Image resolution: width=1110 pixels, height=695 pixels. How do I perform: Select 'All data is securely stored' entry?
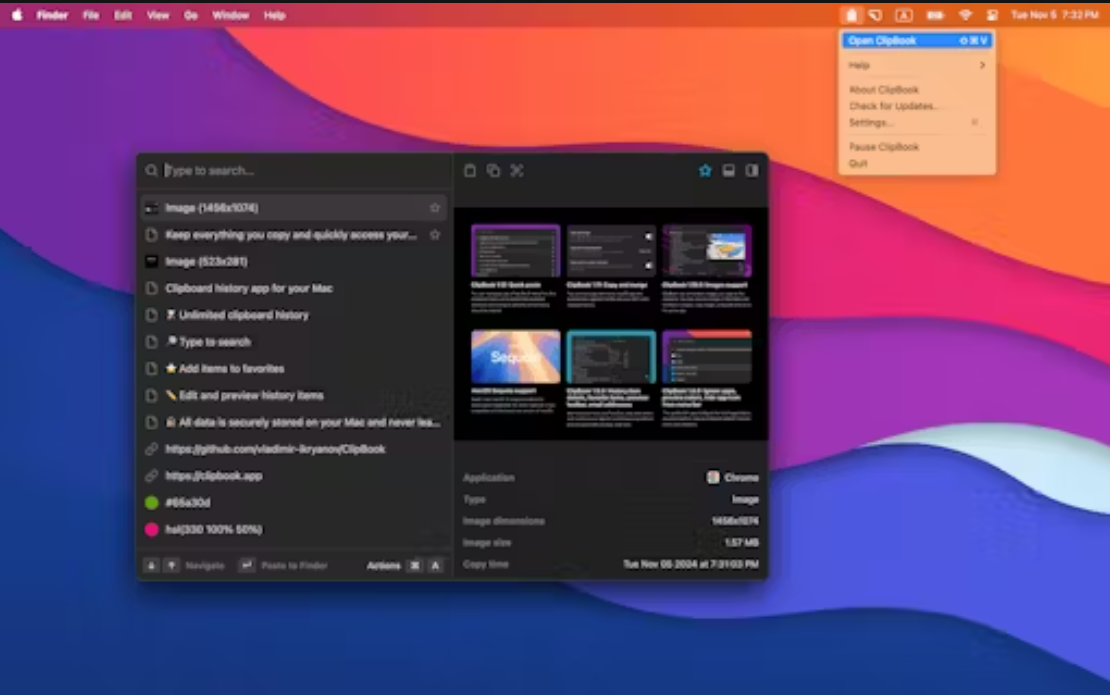293,423
